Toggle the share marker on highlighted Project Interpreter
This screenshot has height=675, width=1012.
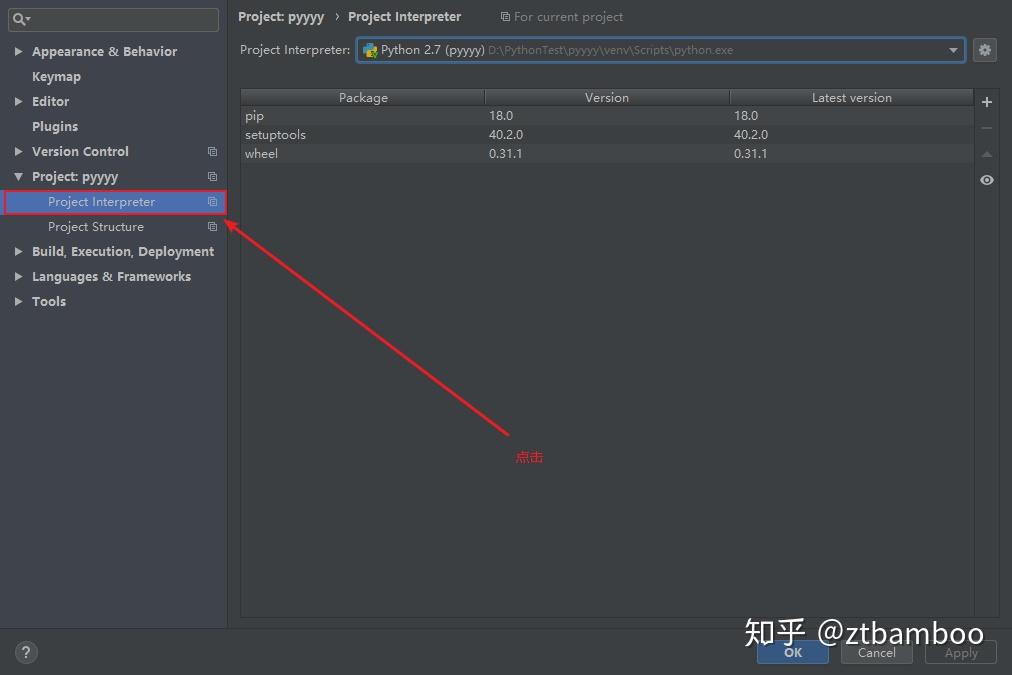click(x=212, y=201)
